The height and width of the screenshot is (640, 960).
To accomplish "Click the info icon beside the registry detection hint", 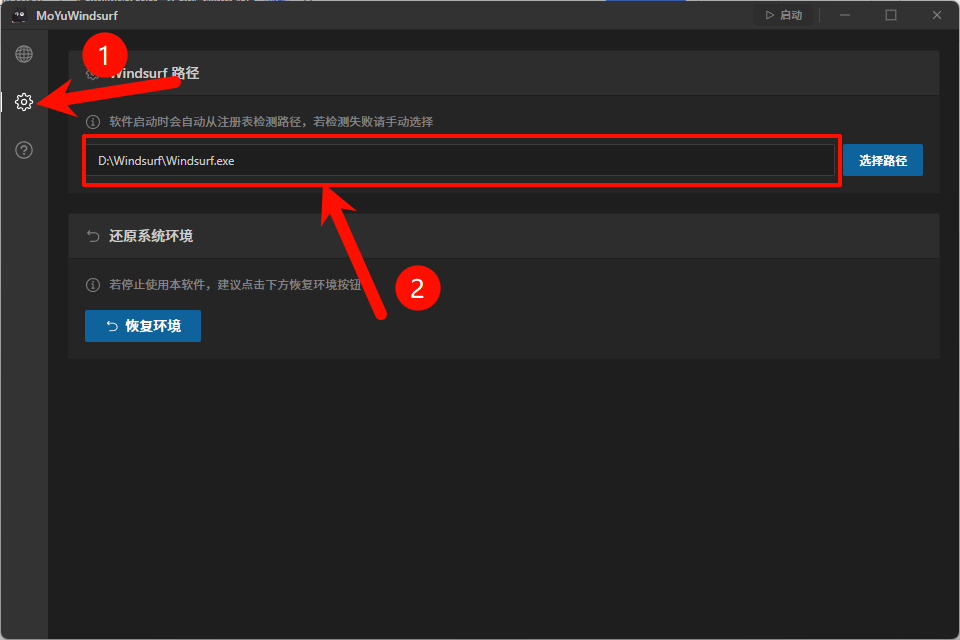I will click(x=93, y=122).
